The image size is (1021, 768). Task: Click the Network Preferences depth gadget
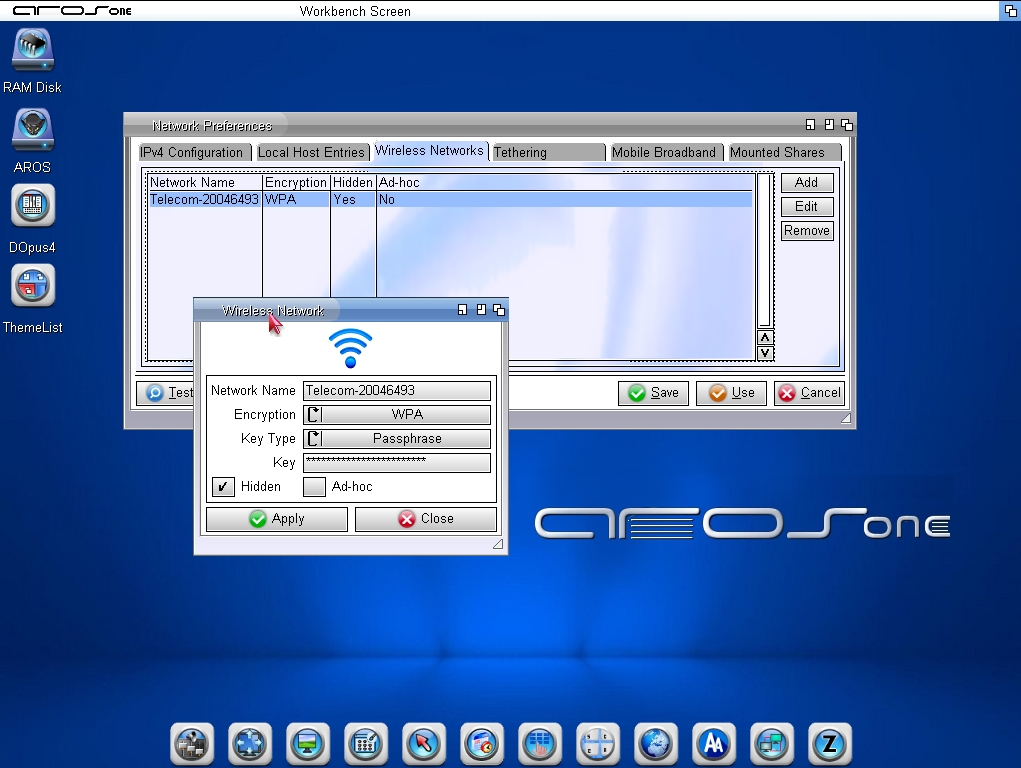pos(846,124)
